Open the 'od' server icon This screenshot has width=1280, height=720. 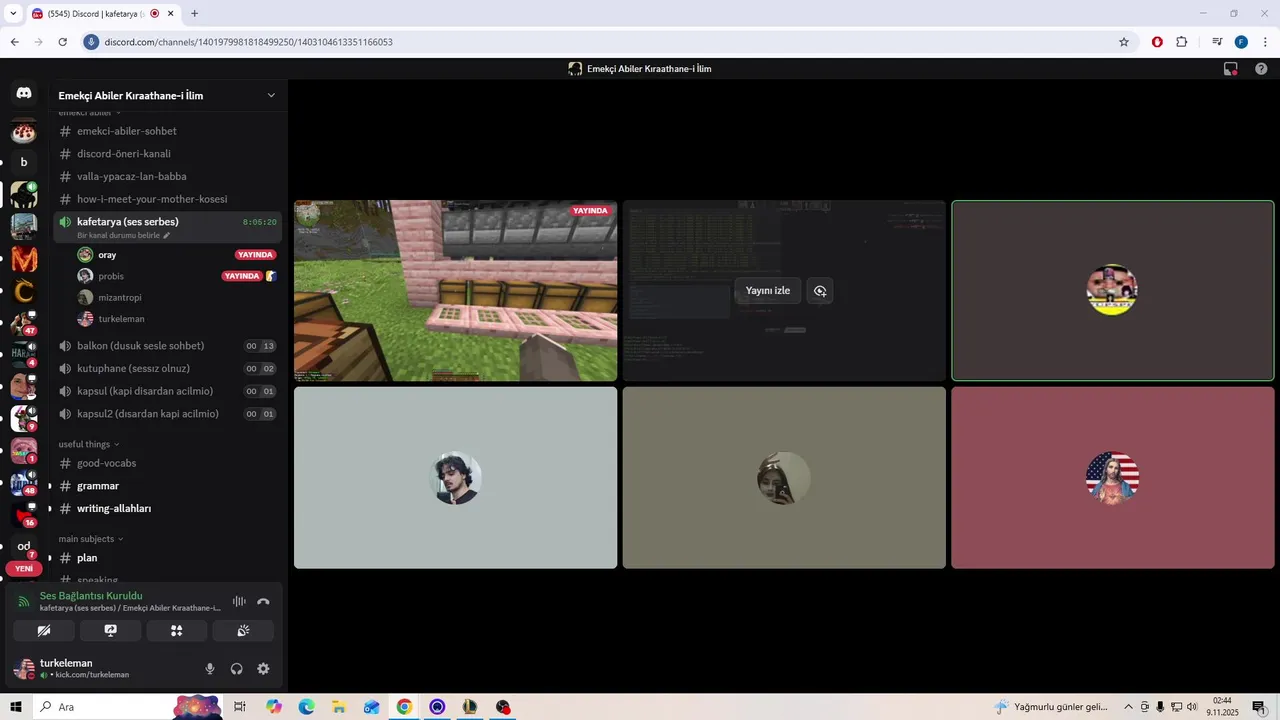coord(24,546)
